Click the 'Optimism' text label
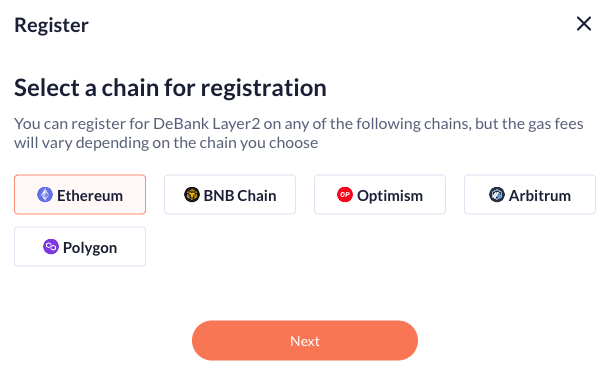 coord(390,196)
